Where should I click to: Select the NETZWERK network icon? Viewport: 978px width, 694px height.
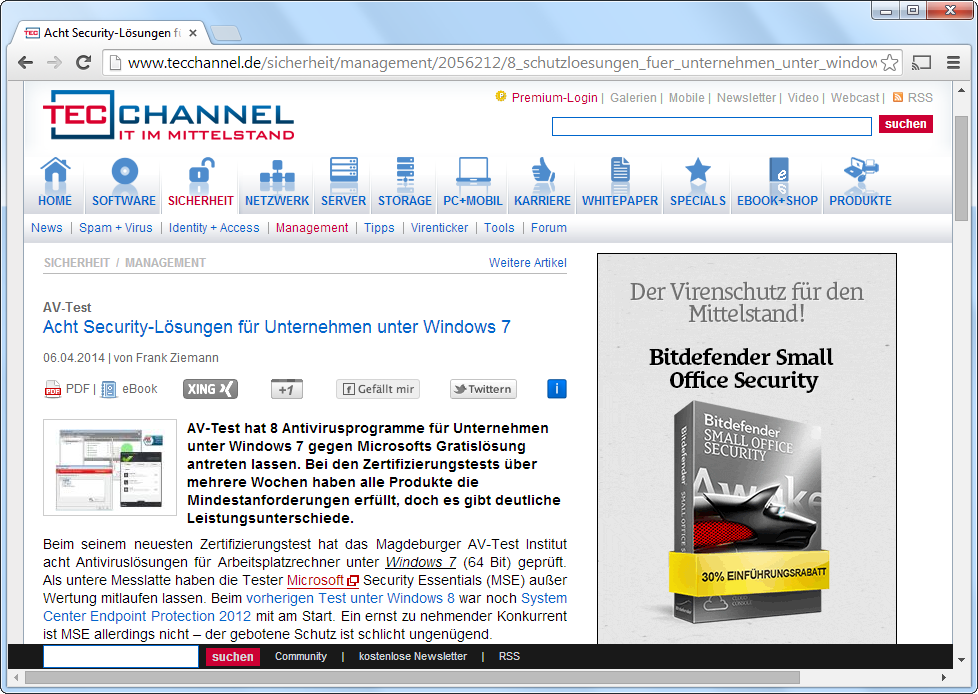pos(277,174)
